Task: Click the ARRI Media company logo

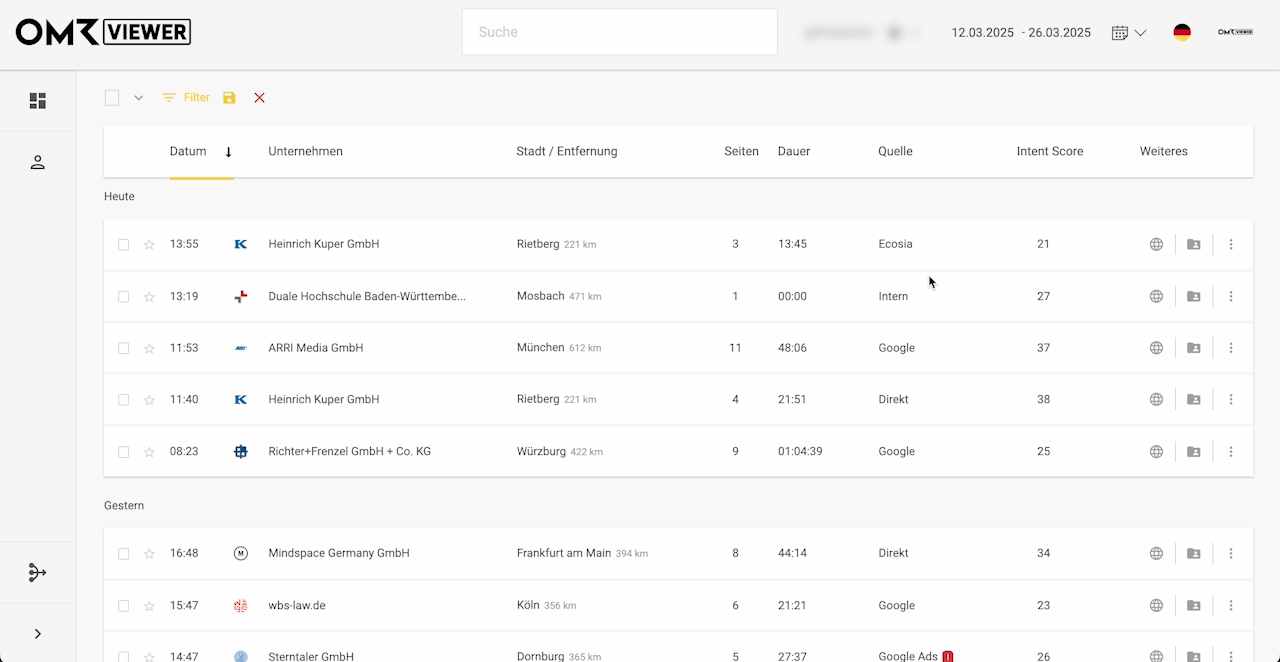Action: [x=240, y=349]
